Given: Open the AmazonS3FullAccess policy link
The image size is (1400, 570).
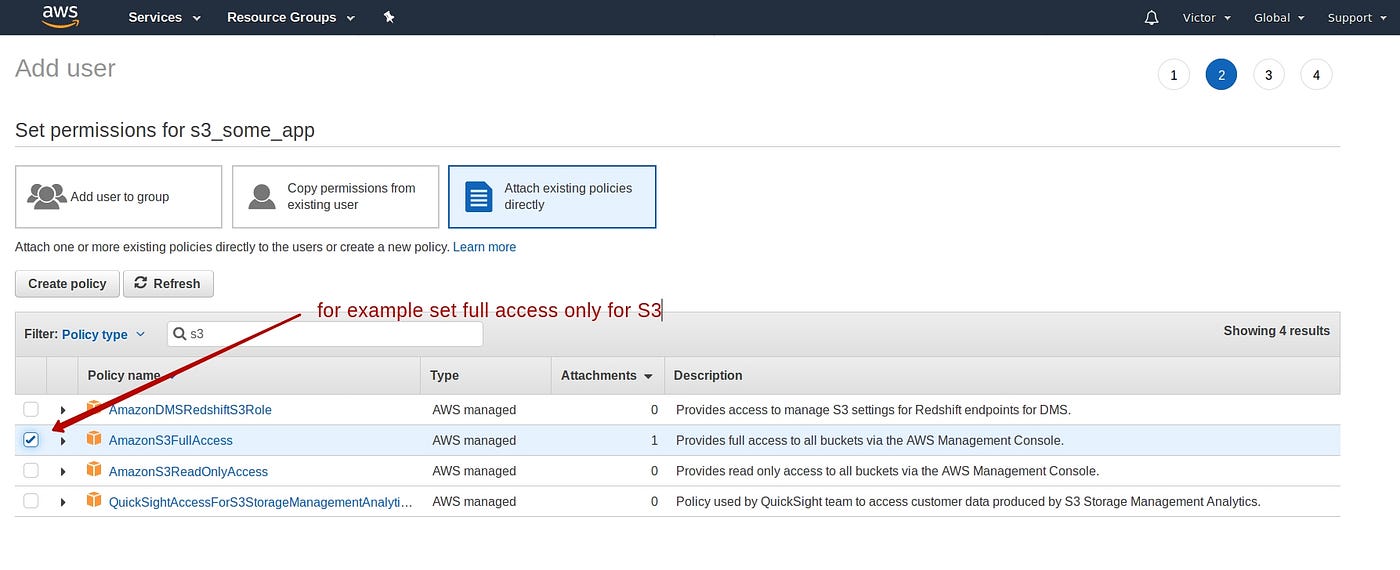Looking at the screenshot, I should pyautogui.click(x=171, y=440).
